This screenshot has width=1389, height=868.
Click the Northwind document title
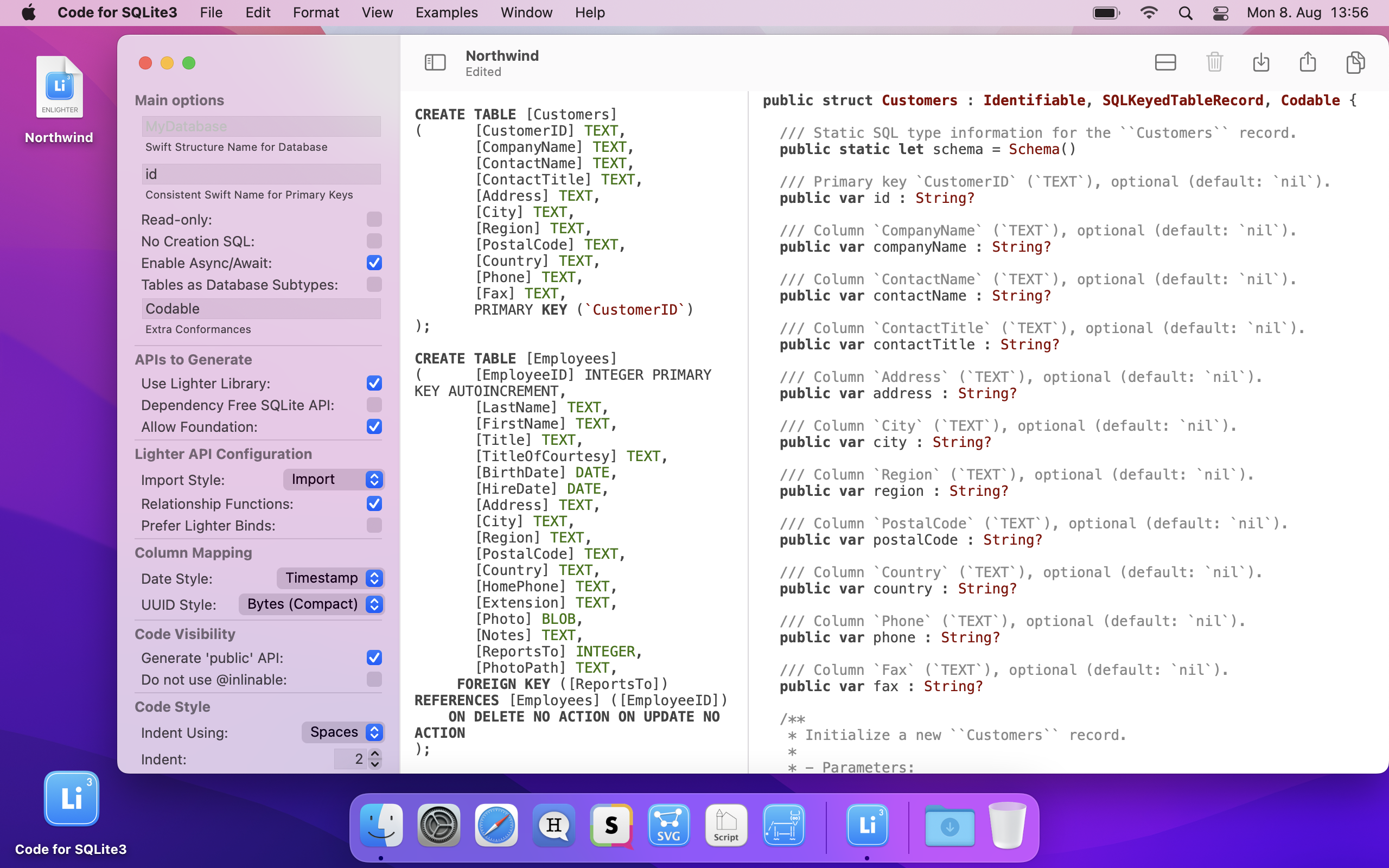pyautogui.click(x=502, y=56)
